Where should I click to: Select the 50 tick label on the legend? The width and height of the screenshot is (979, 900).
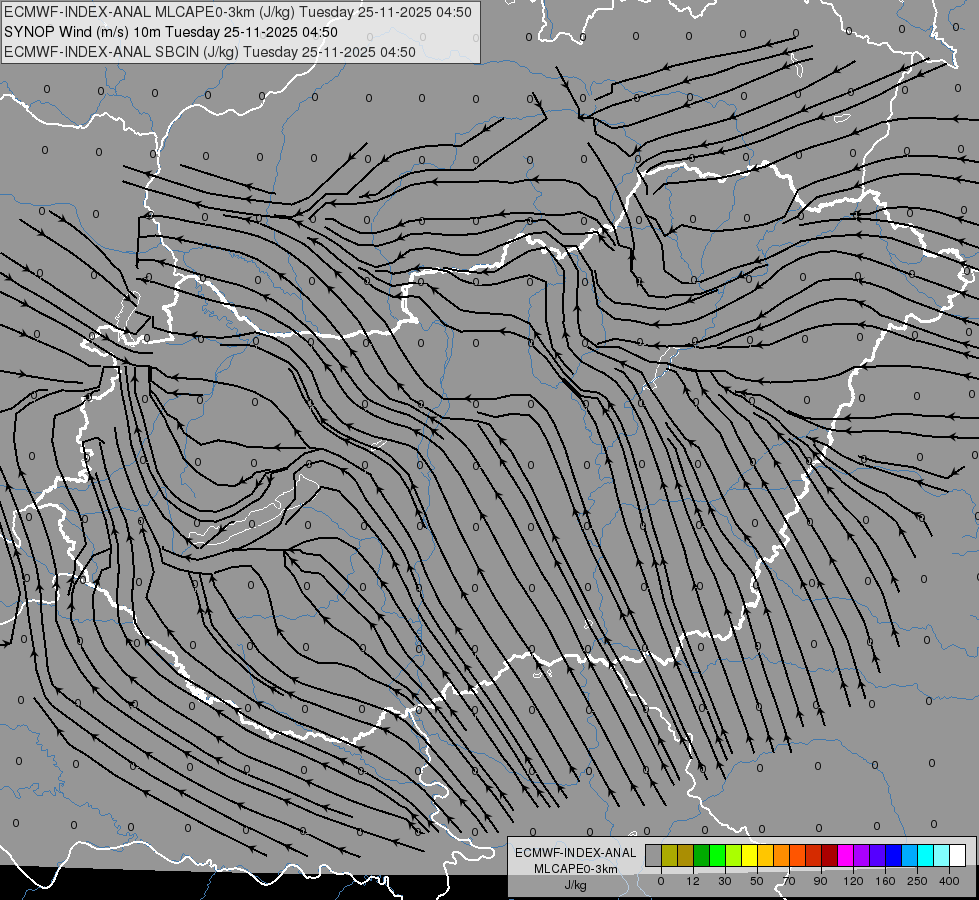coord(757,881)
